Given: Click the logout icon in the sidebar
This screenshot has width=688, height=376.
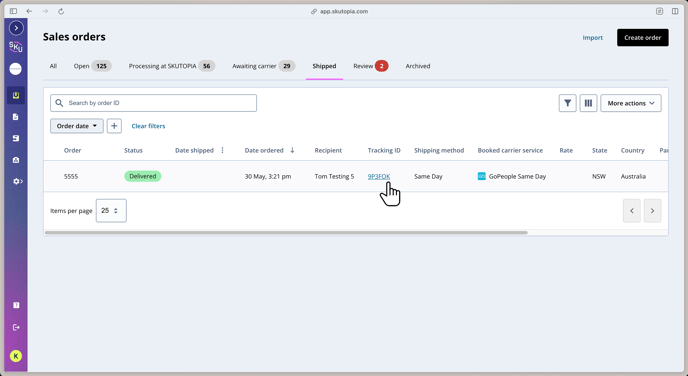Looking at the screenshot, I should pyautogui.click(x=16, y=327).
